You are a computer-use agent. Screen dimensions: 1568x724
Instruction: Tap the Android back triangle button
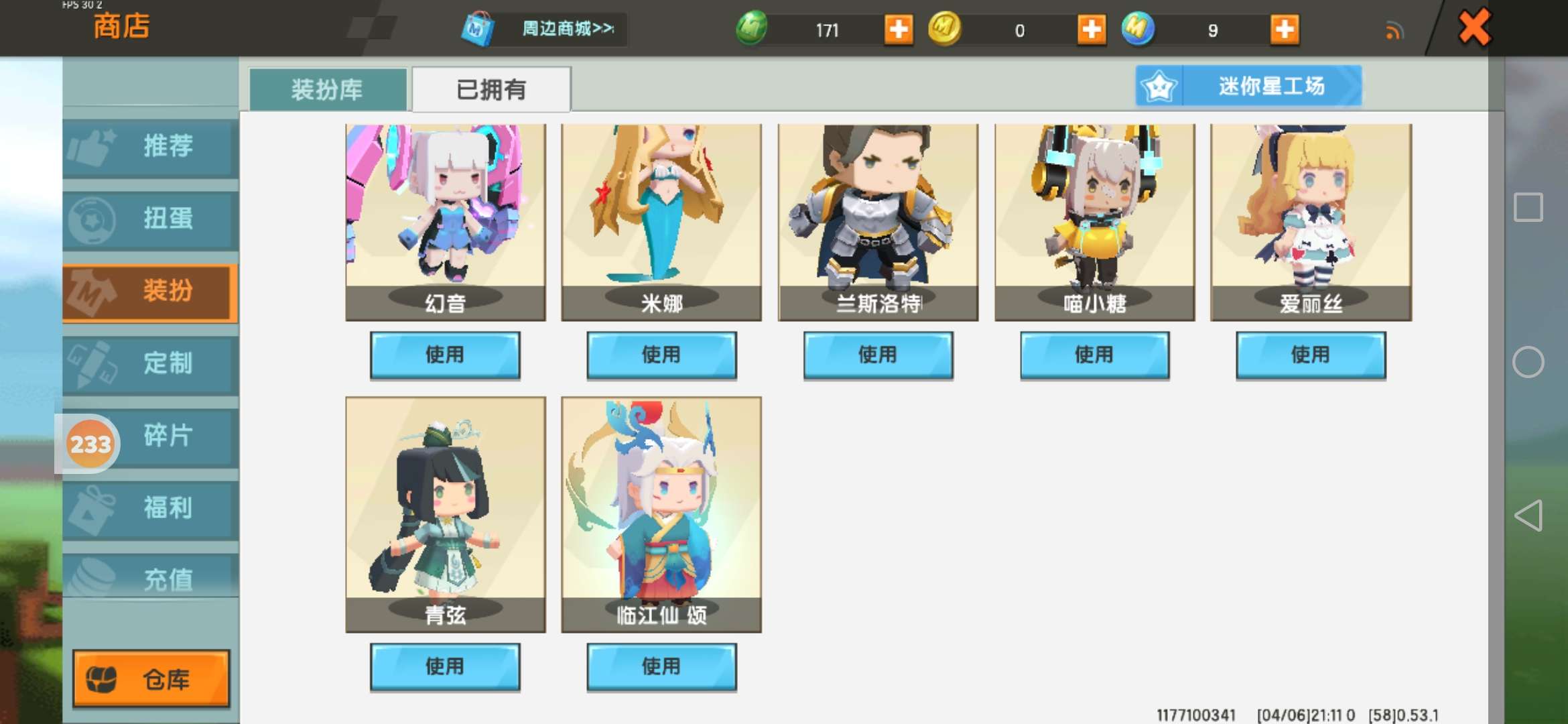click(x=1528, y=516)
